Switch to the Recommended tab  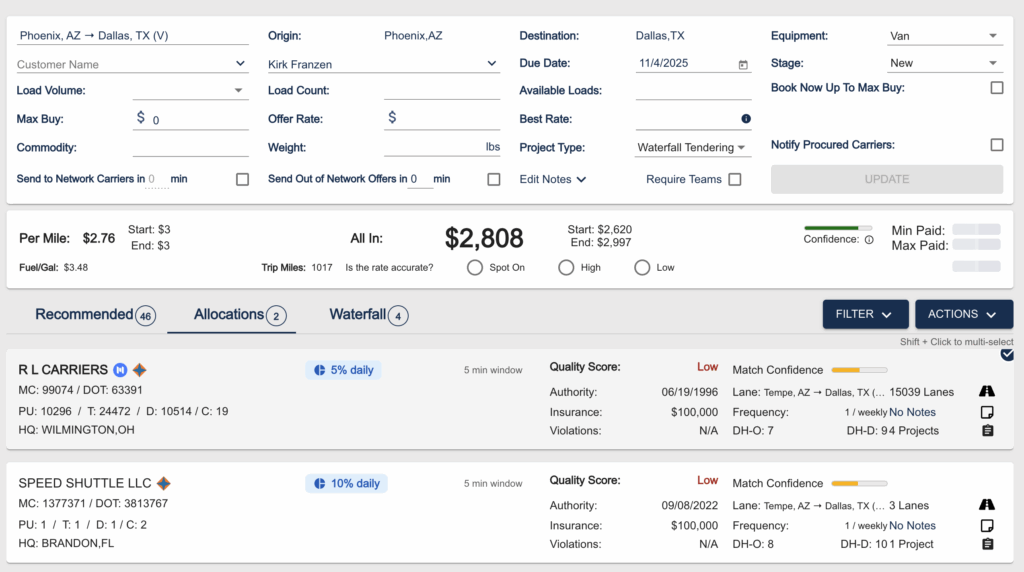94,315
